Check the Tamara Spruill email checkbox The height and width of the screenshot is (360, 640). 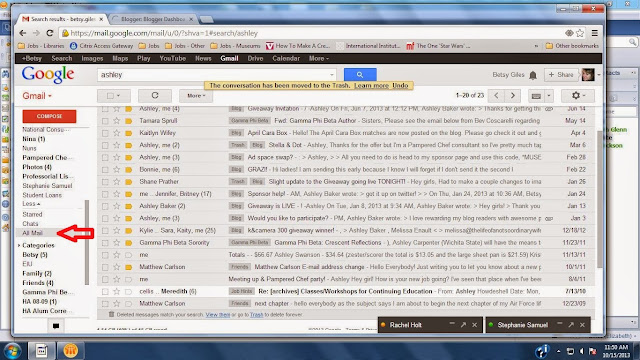pos(105,121)
